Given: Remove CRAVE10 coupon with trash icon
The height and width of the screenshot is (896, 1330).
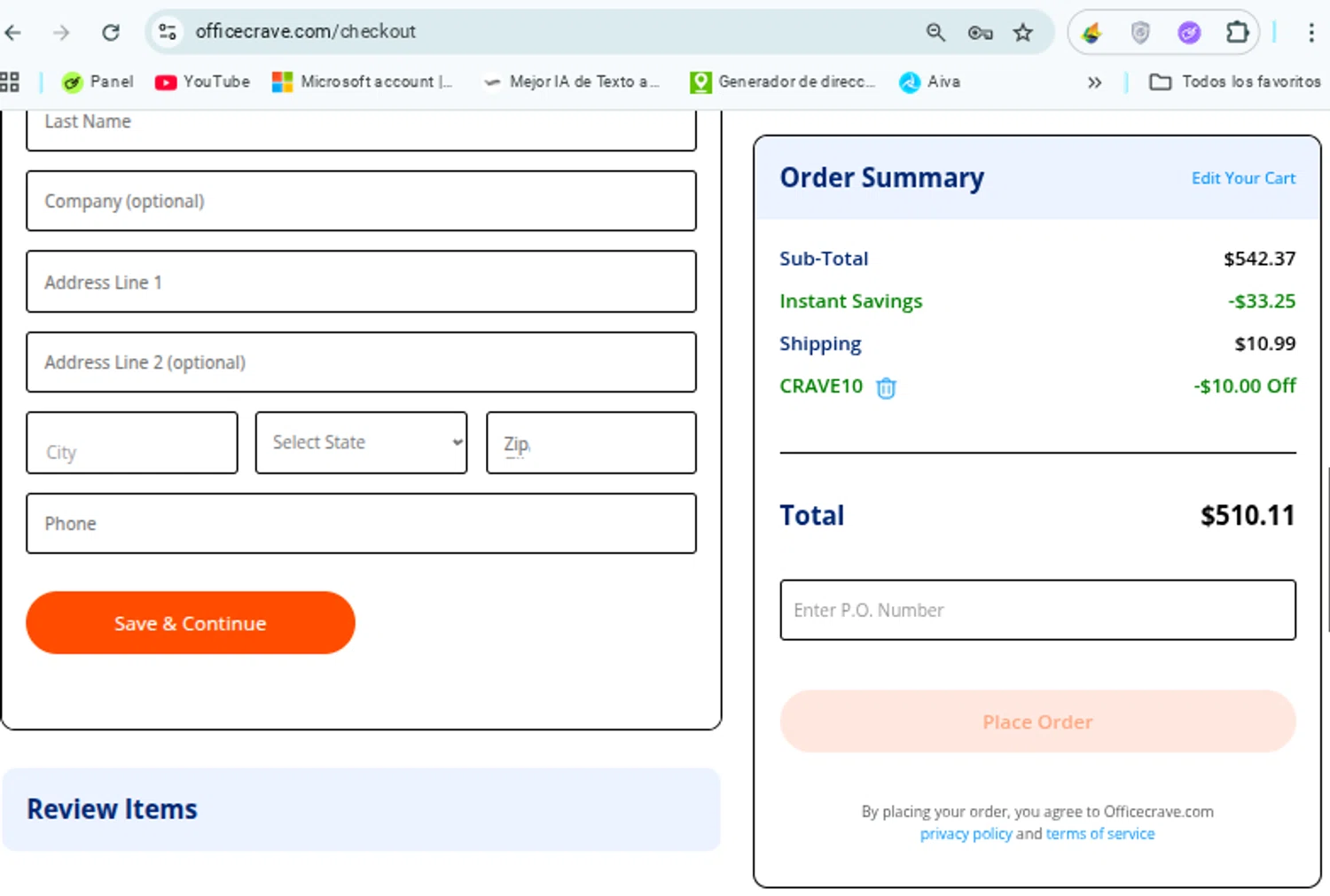Looking at the screenshot, I should click(x=886, y=387).
